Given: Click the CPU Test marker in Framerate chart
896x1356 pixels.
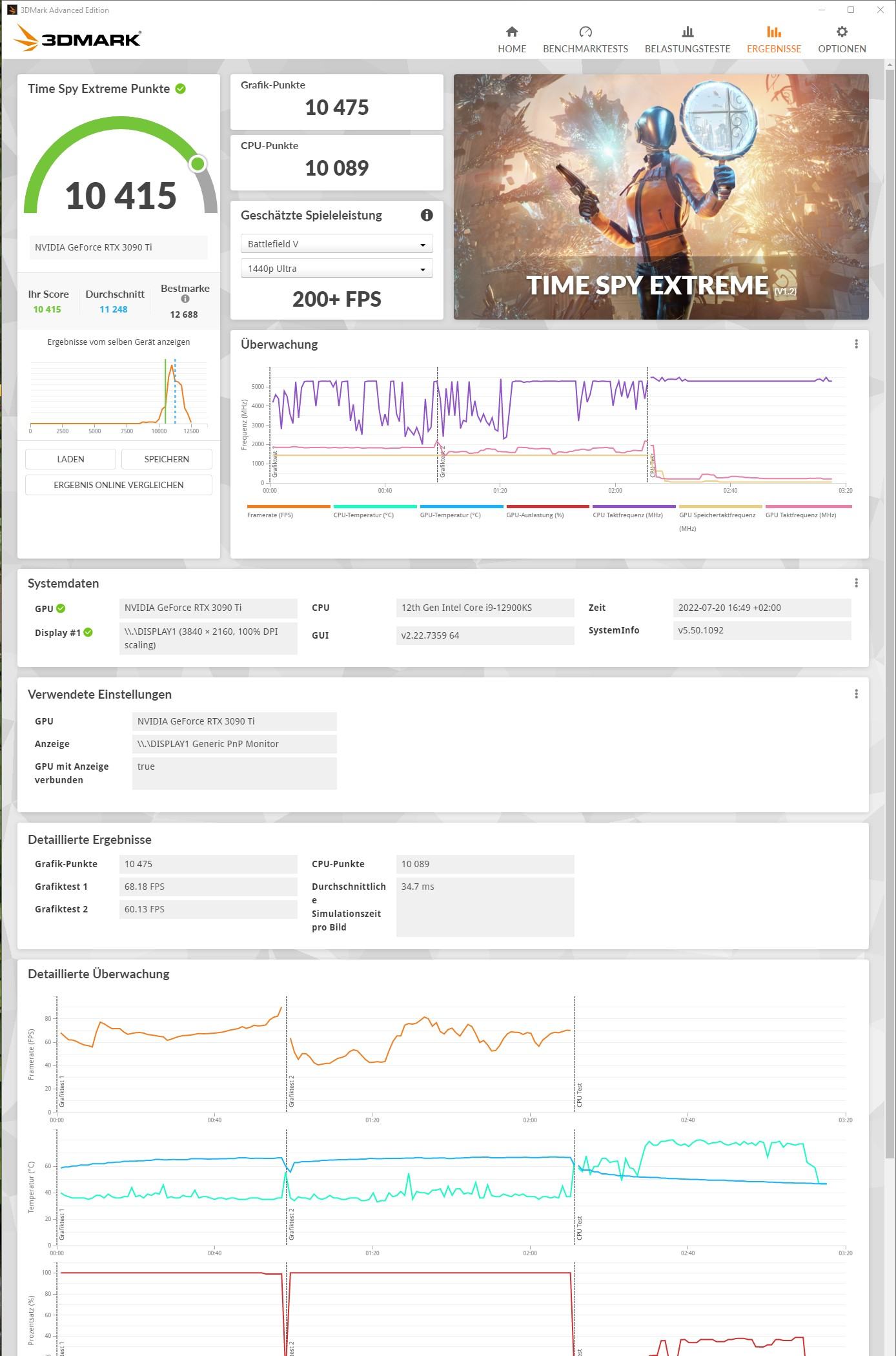Looking at the screenshot, I should [x=575, y=1054].
